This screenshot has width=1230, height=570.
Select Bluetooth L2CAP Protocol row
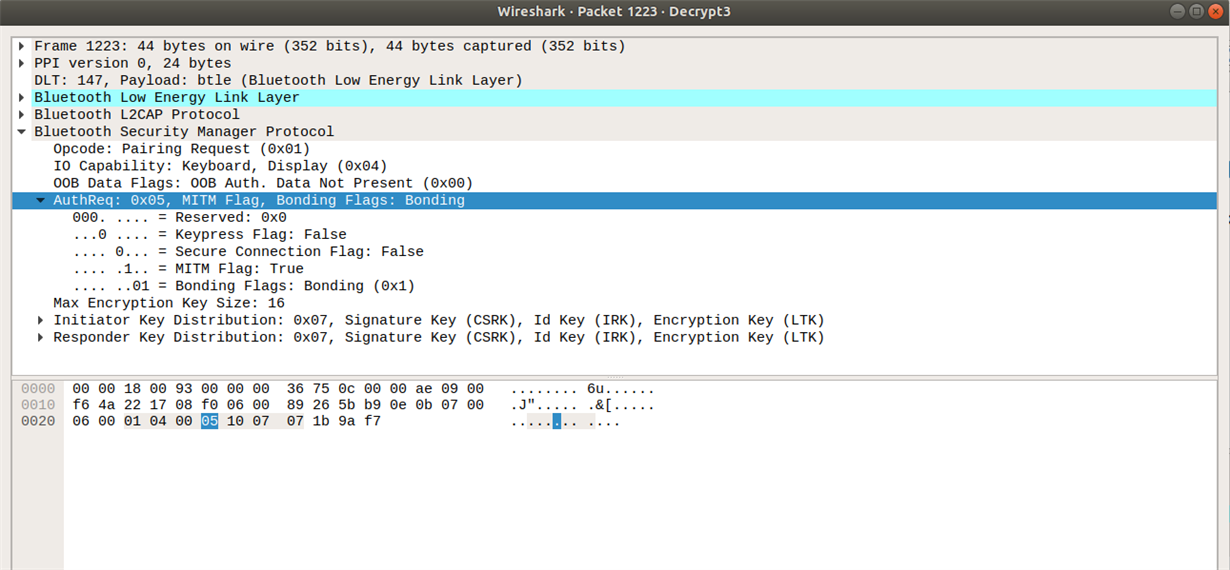615,114
